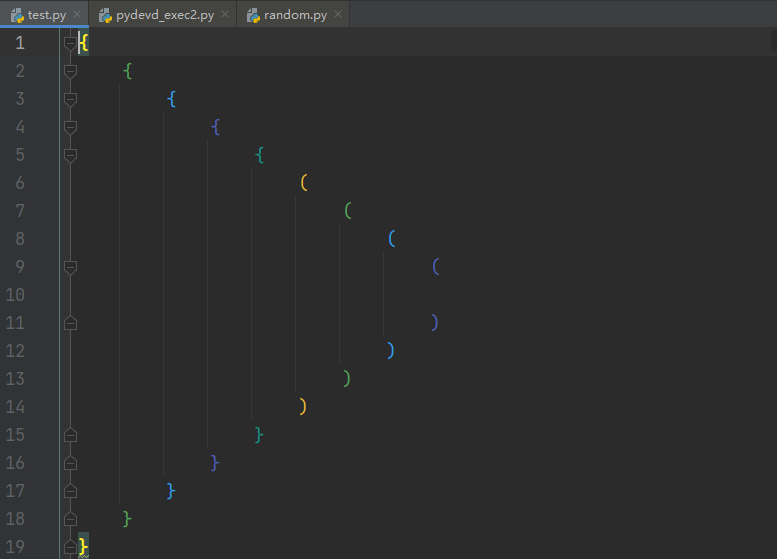Image resolution: width=777 pixels, height=559 pixels.
Task: Click the teal opening brace on line 5
Action: tap(259, 155)
